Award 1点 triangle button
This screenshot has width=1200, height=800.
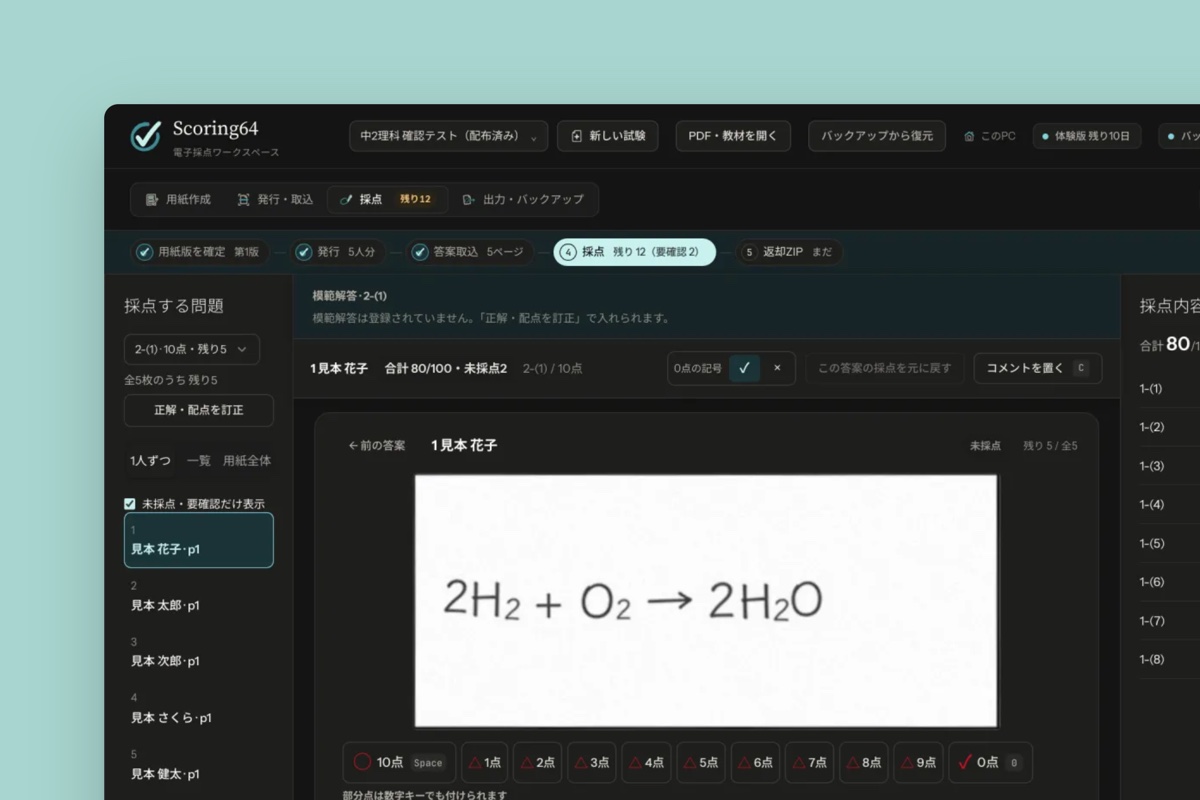click(x=485, y=762)
